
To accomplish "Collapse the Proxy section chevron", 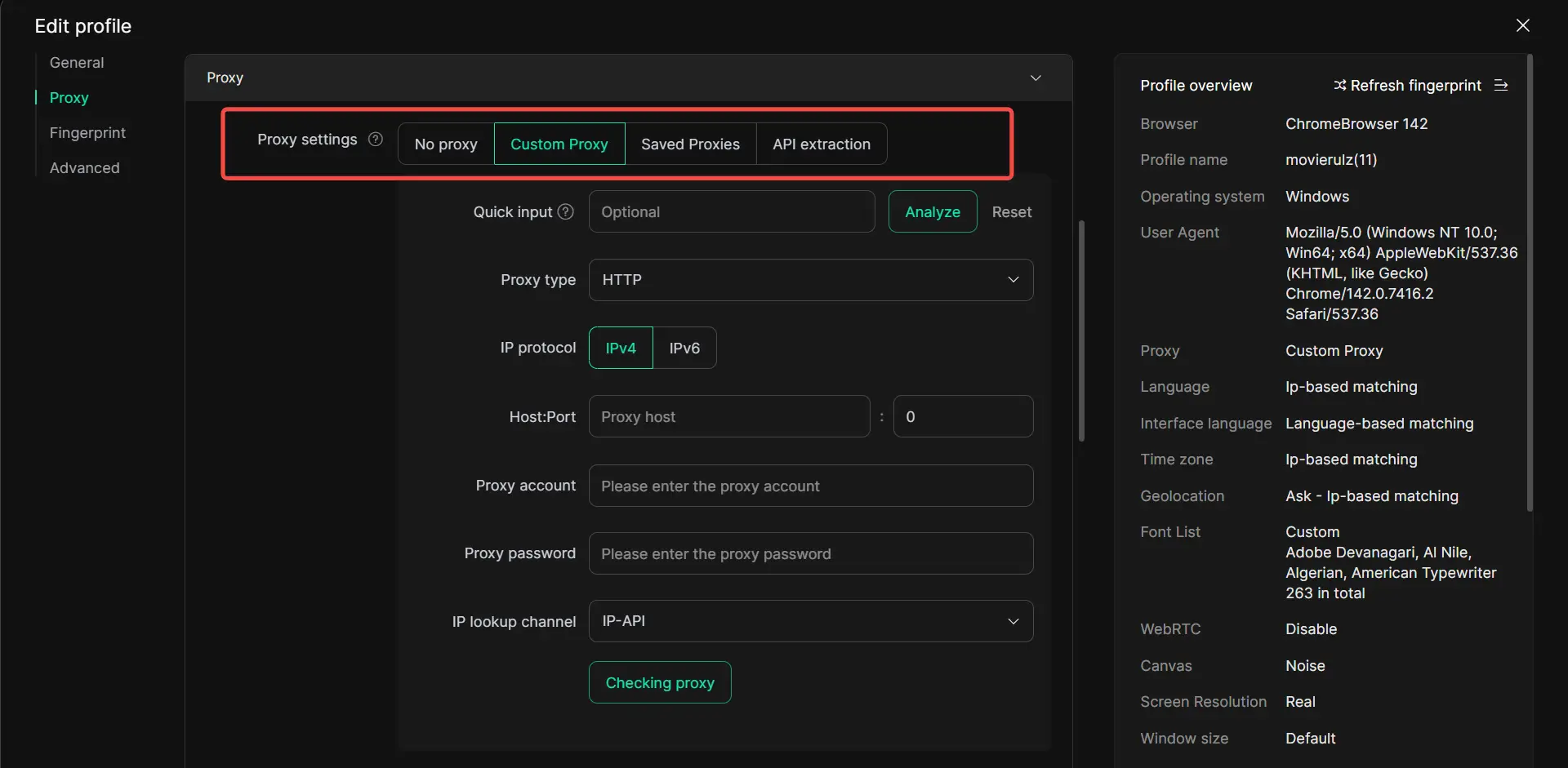I will 1036,78.
